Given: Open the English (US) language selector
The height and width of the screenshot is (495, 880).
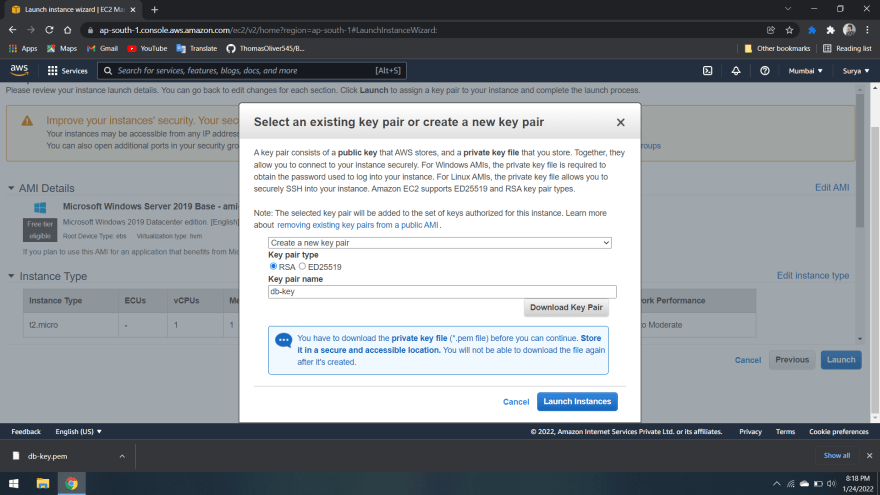Looking at the screenshot, I should (x=78, y=432).
